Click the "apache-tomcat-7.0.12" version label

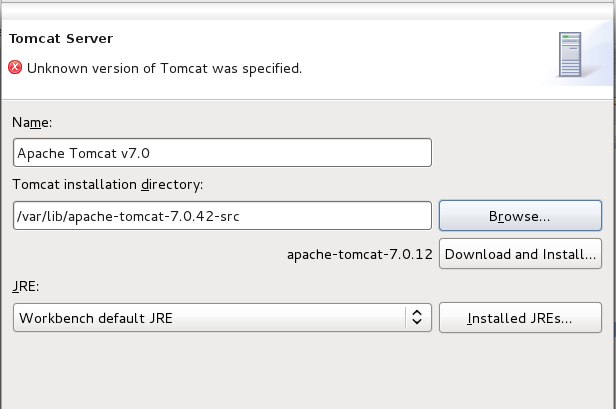click(359, 254)
